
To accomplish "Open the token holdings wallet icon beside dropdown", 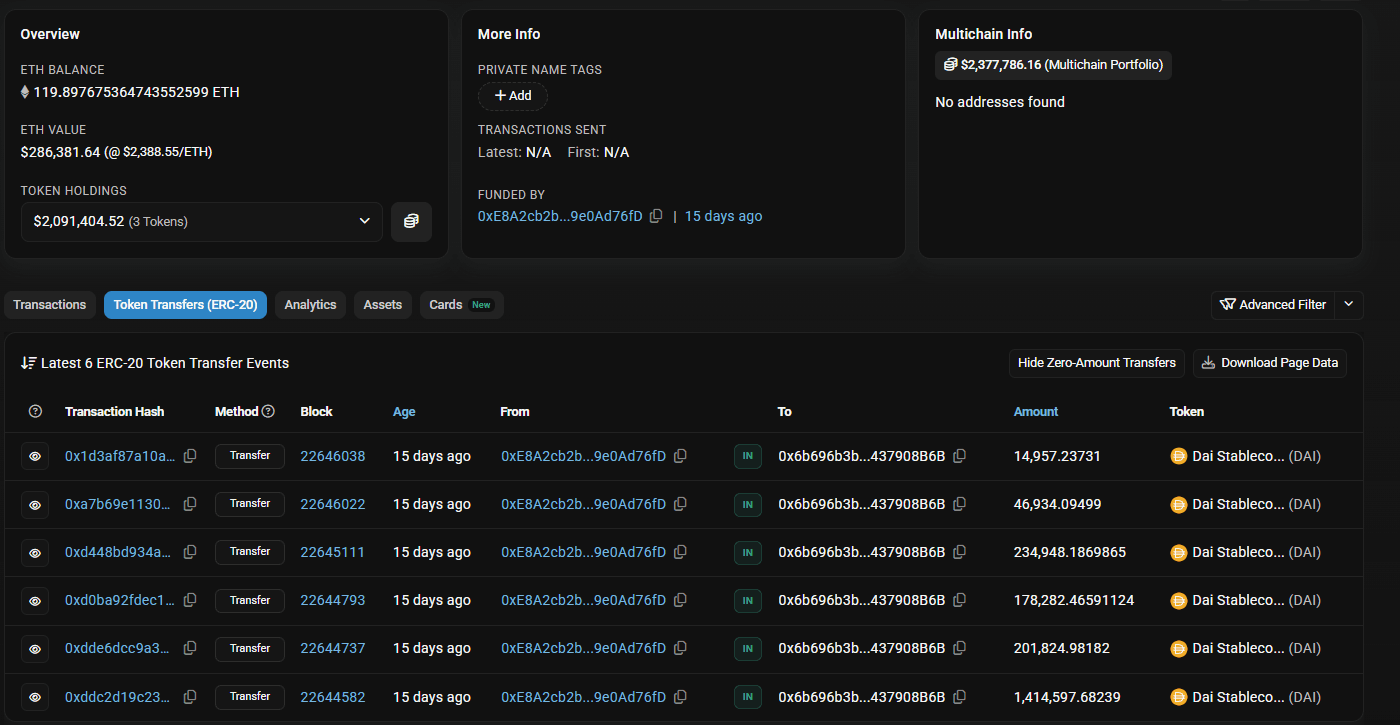I will point(411,221).
